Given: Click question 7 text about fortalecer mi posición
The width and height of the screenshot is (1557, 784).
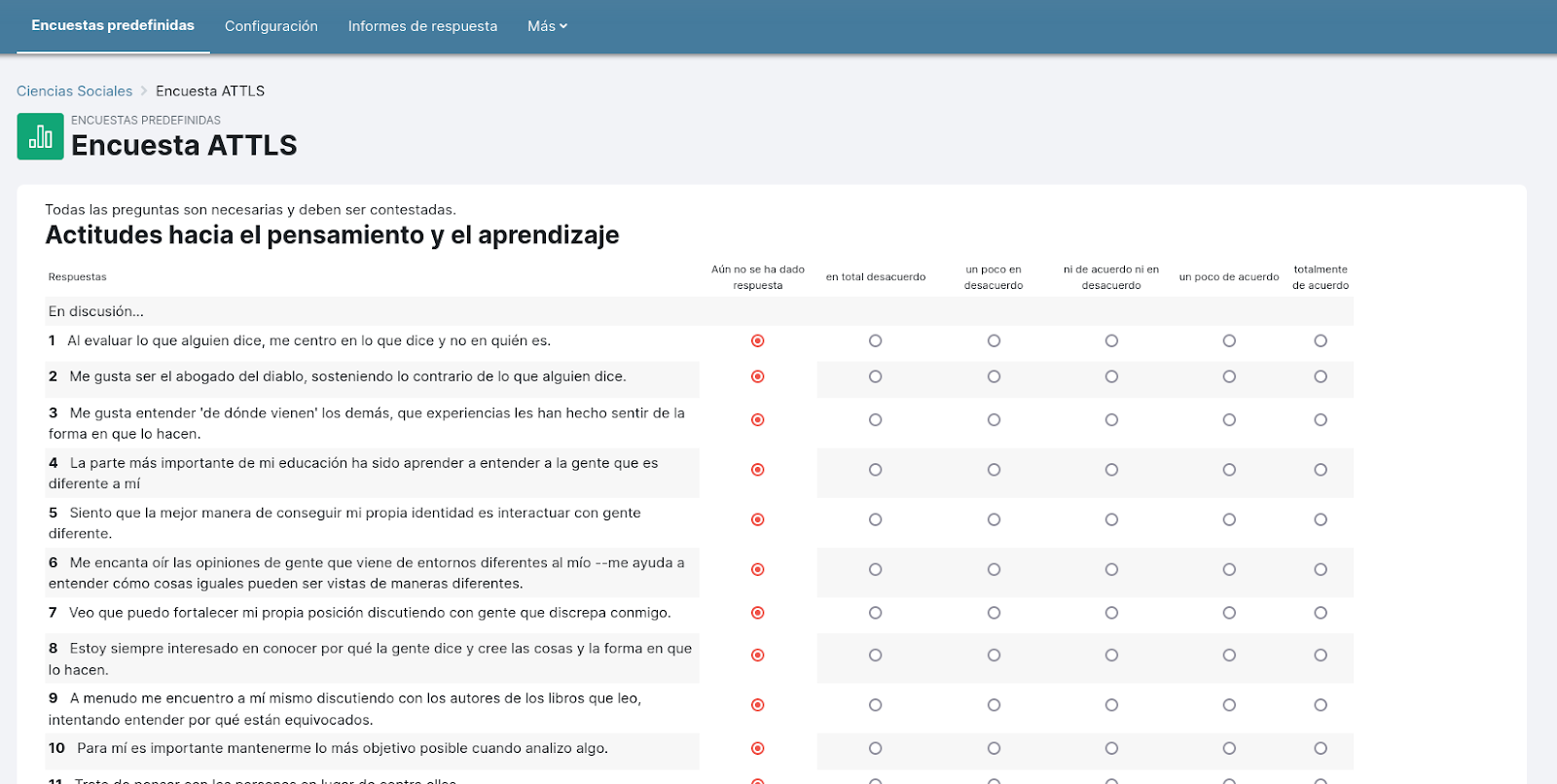Looking at the screenshot, I should click(x=370, y=613).
